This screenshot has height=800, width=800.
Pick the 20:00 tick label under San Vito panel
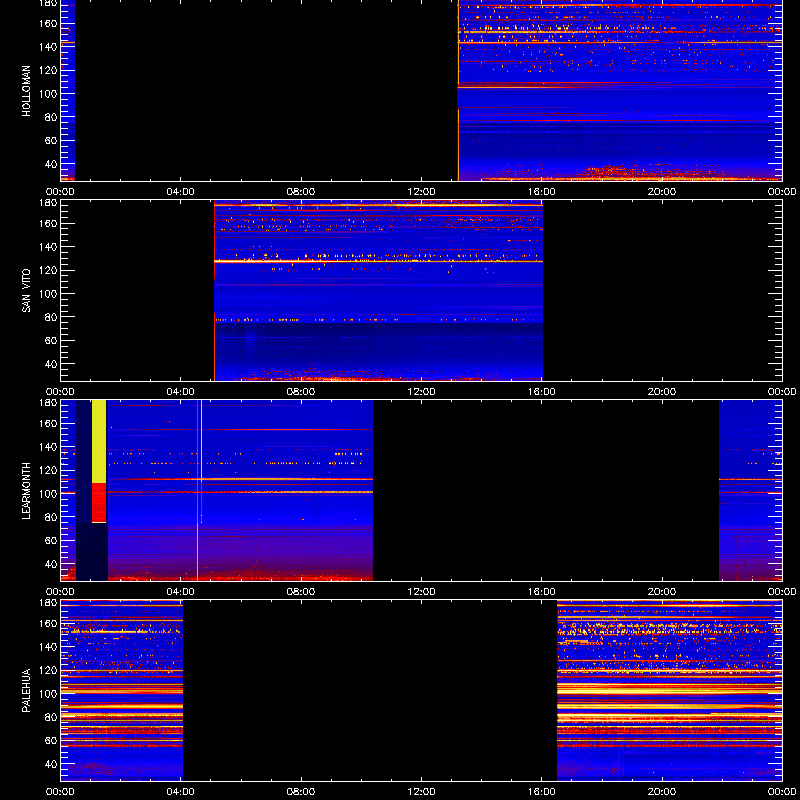662,392
